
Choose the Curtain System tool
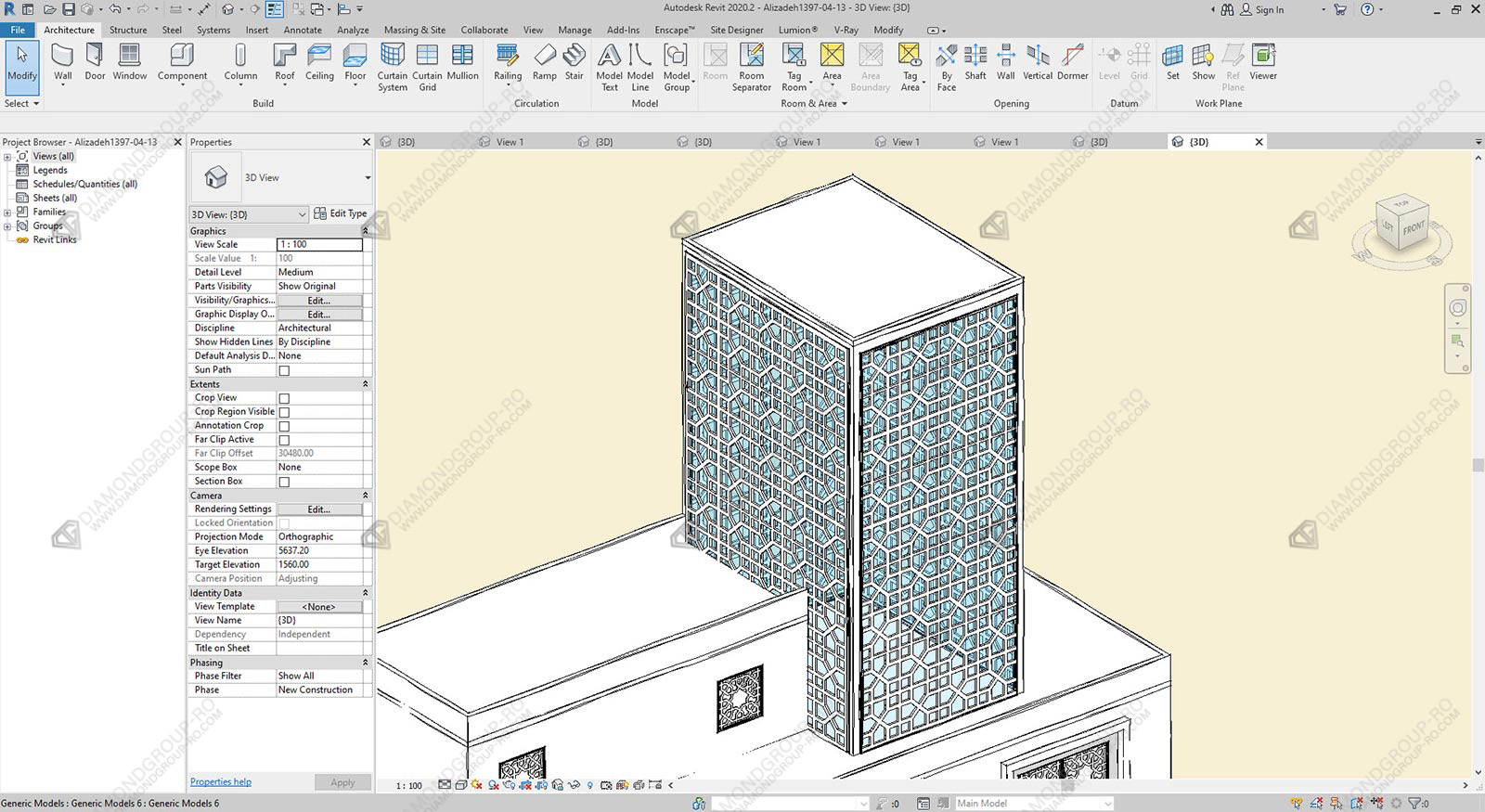393,67
